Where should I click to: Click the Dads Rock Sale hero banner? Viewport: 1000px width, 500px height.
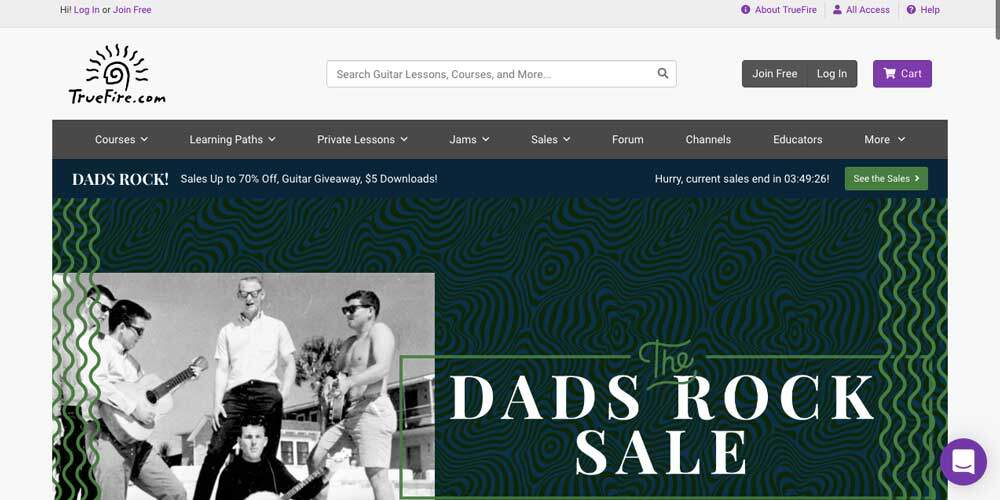pos(500,349)
